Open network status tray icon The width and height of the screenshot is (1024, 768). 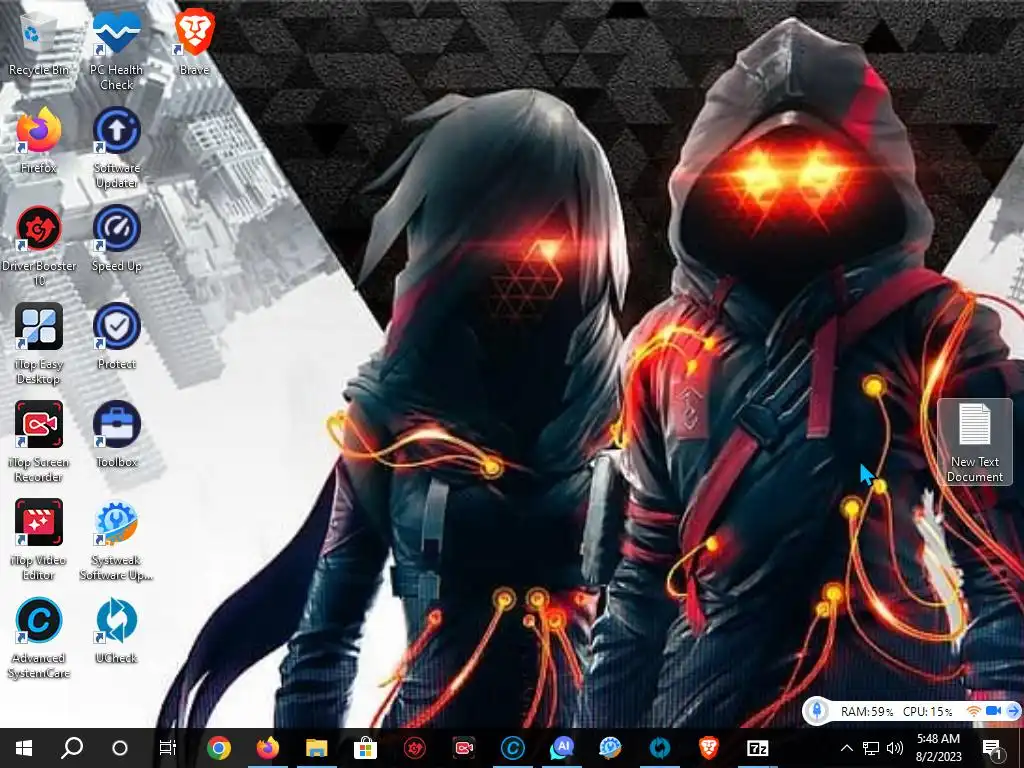pyautogui.click(x=871, y=748)
